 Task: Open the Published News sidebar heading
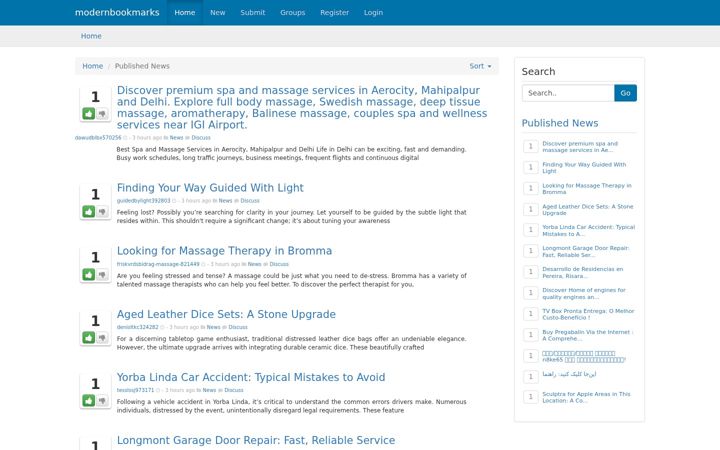pos(560,123)
